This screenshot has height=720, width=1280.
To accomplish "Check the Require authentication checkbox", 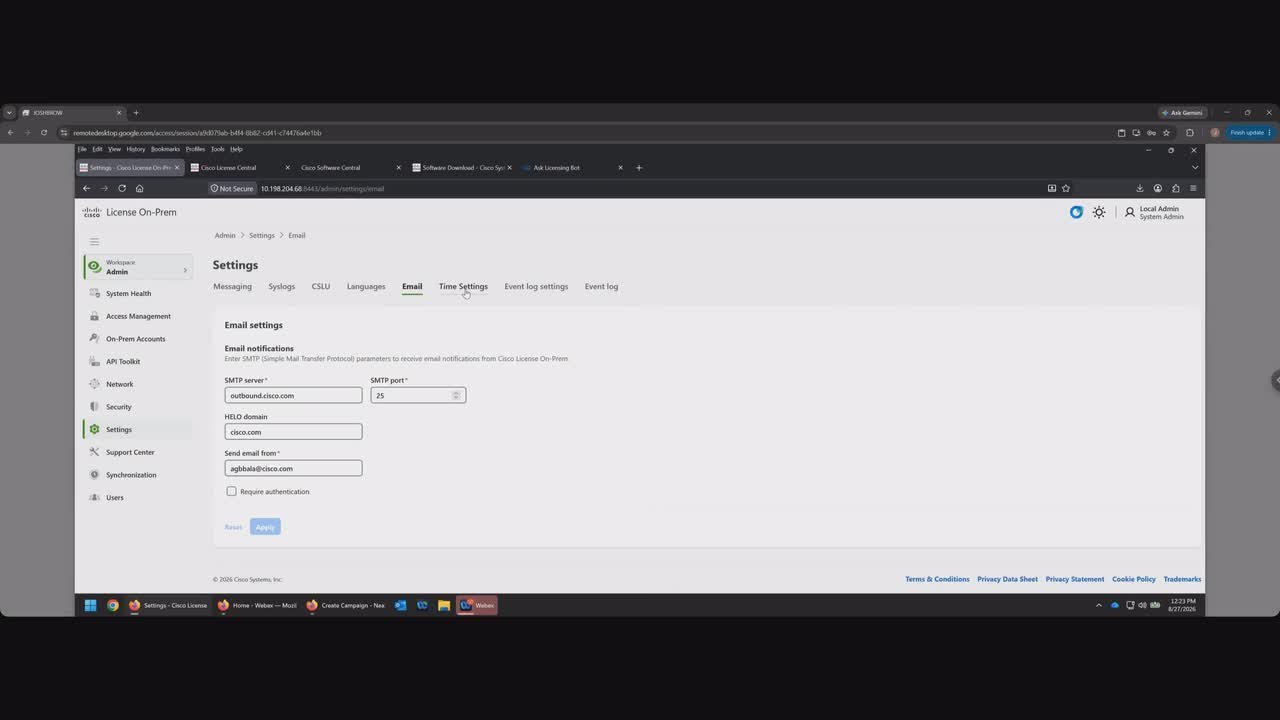I will (231, 491).
